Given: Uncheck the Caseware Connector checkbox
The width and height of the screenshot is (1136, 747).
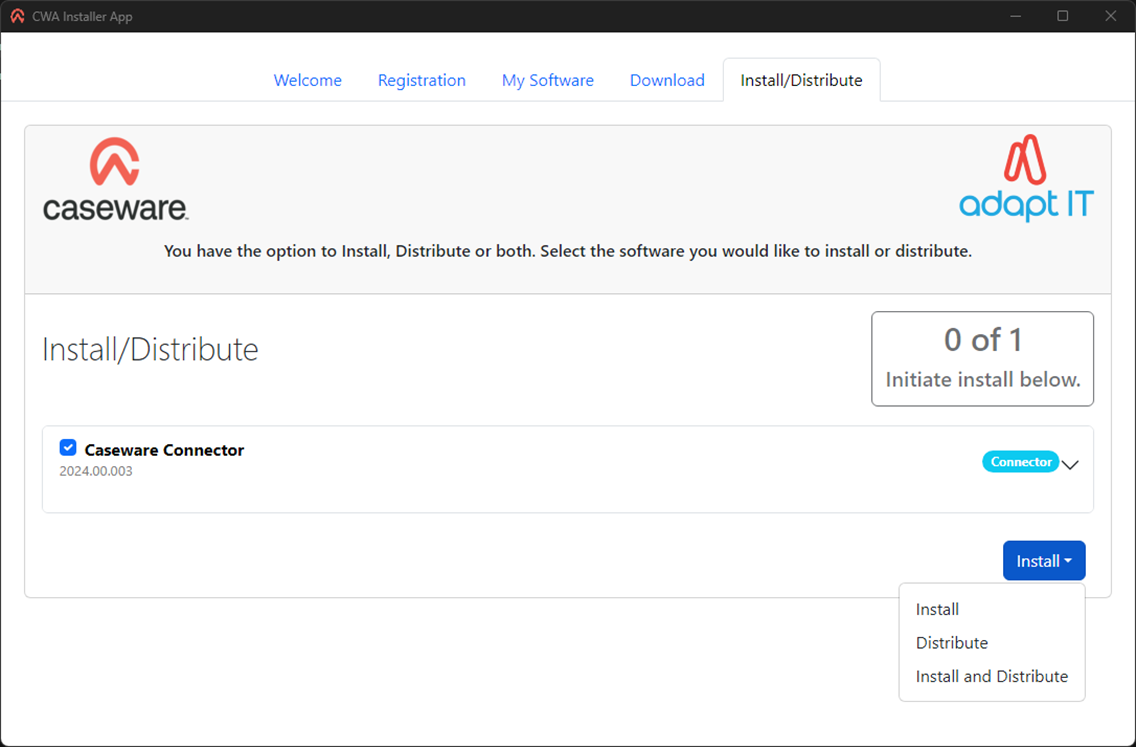Looking at the screenshot, I should tap(68, 448).
